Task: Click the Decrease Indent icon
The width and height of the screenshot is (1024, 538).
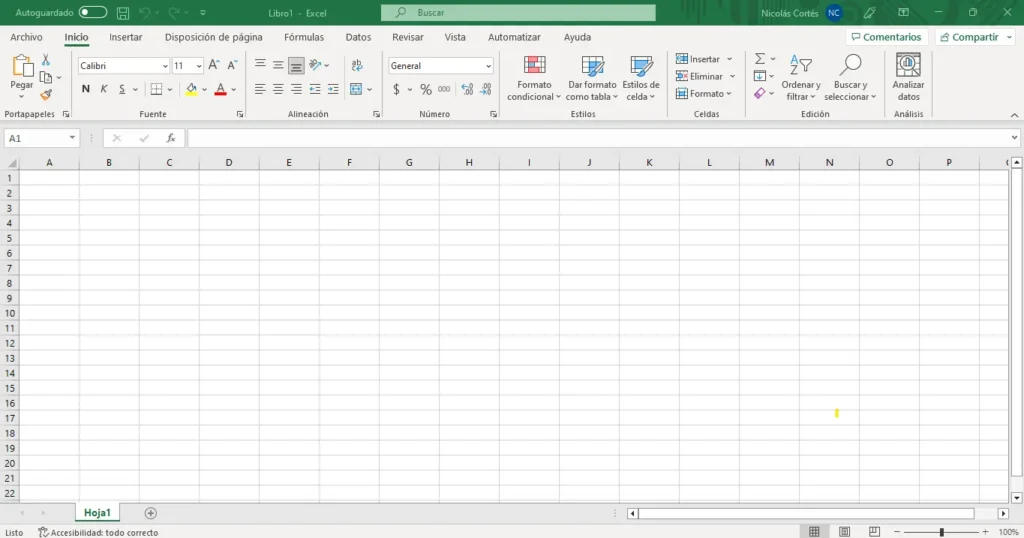Action: point(315,89)
